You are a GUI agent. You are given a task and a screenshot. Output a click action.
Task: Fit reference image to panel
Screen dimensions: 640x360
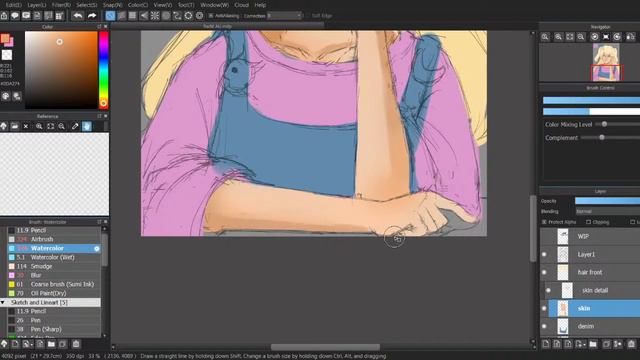tap(51, 126)
